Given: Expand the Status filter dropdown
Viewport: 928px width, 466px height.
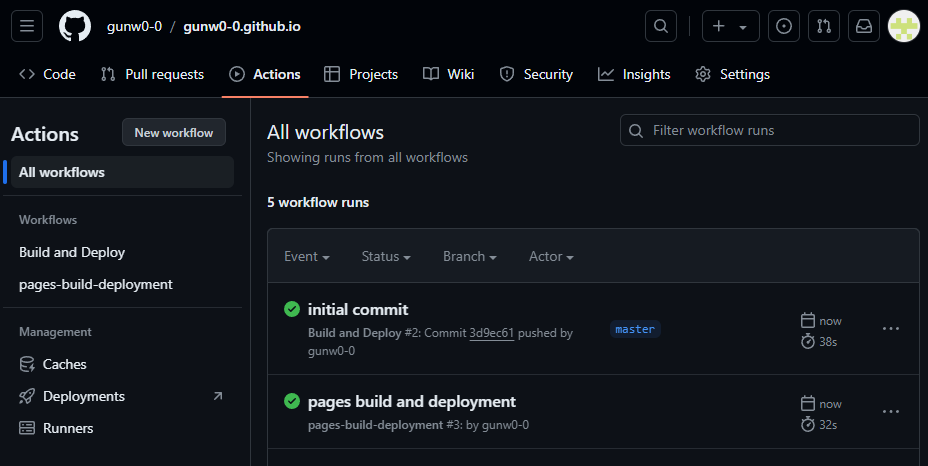Looking at the screenshot, I should [386, 256].
